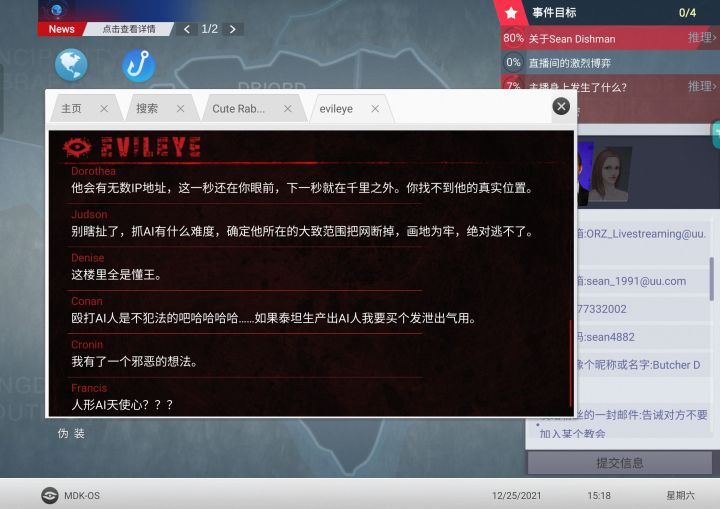Open the globe browser icon
720x509 pixels.
71,65
